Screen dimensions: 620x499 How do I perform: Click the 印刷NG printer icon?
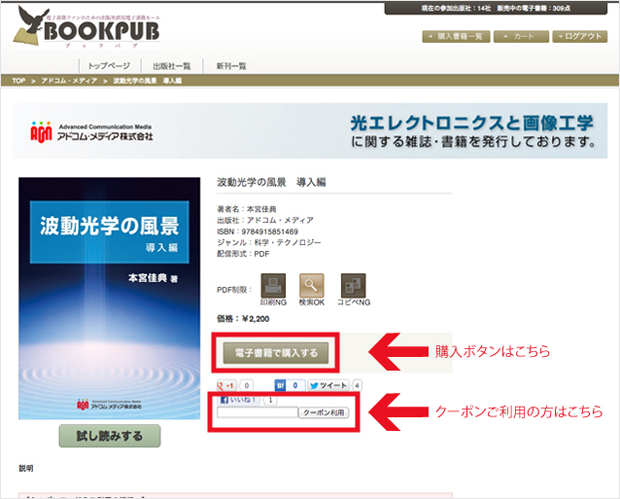point(273,285)
